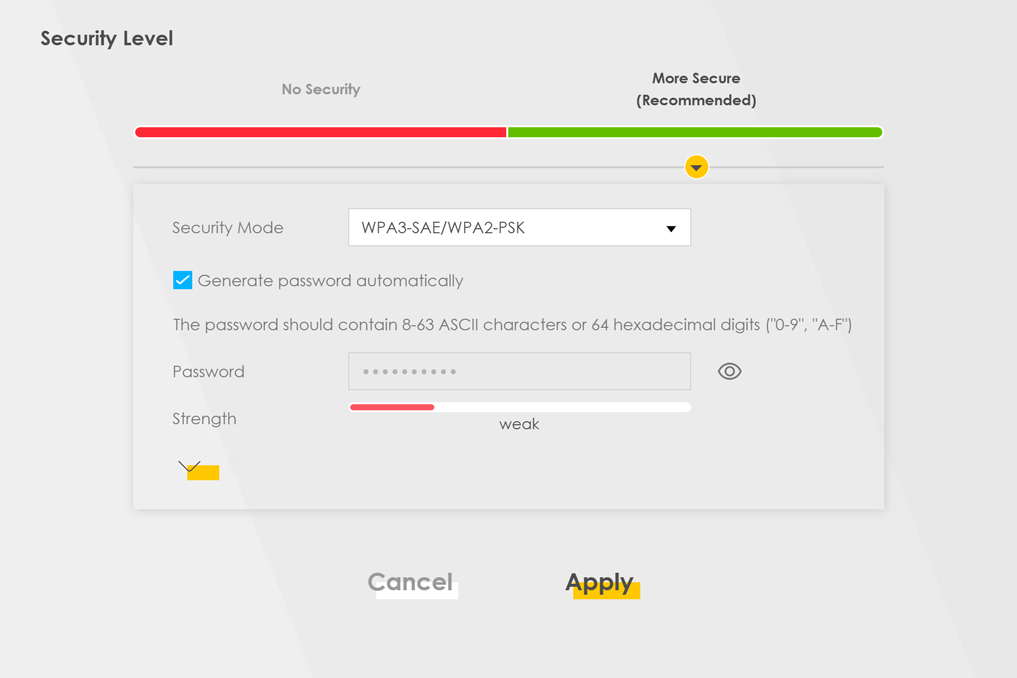Select the green More Secure bar segment
Screen dimensions: 1017x678
[695, 132]
